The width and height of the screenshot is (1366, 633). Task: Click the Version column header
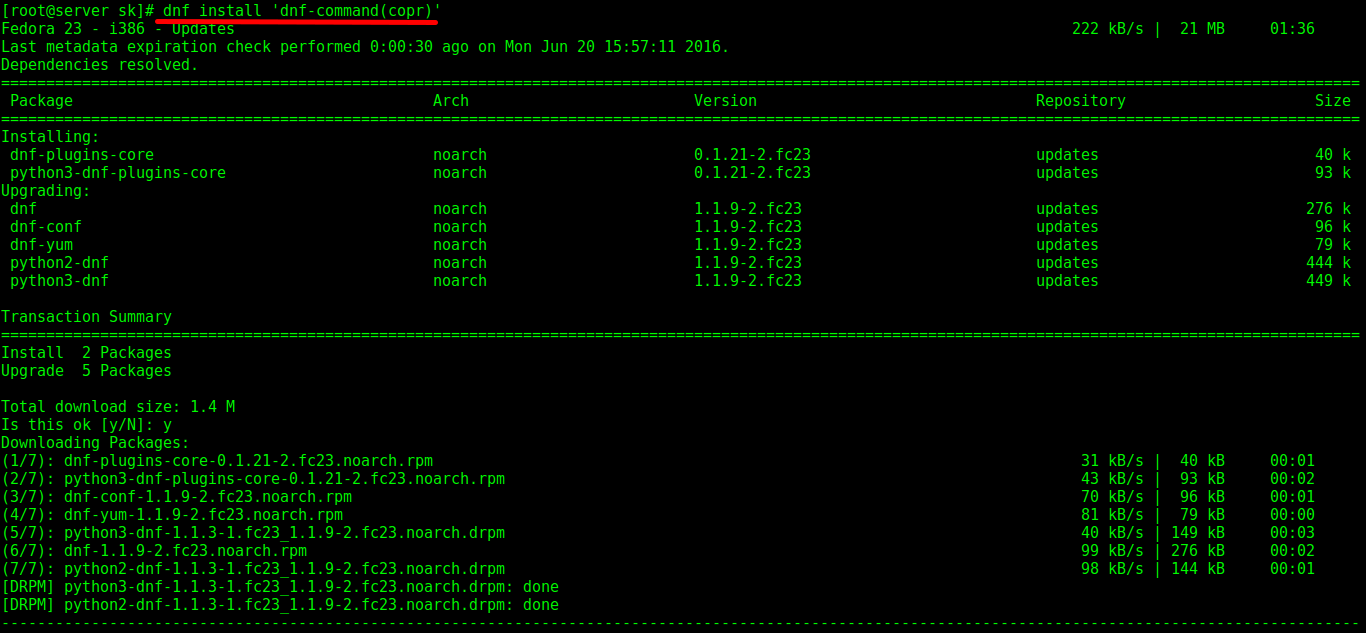[726, 101]
